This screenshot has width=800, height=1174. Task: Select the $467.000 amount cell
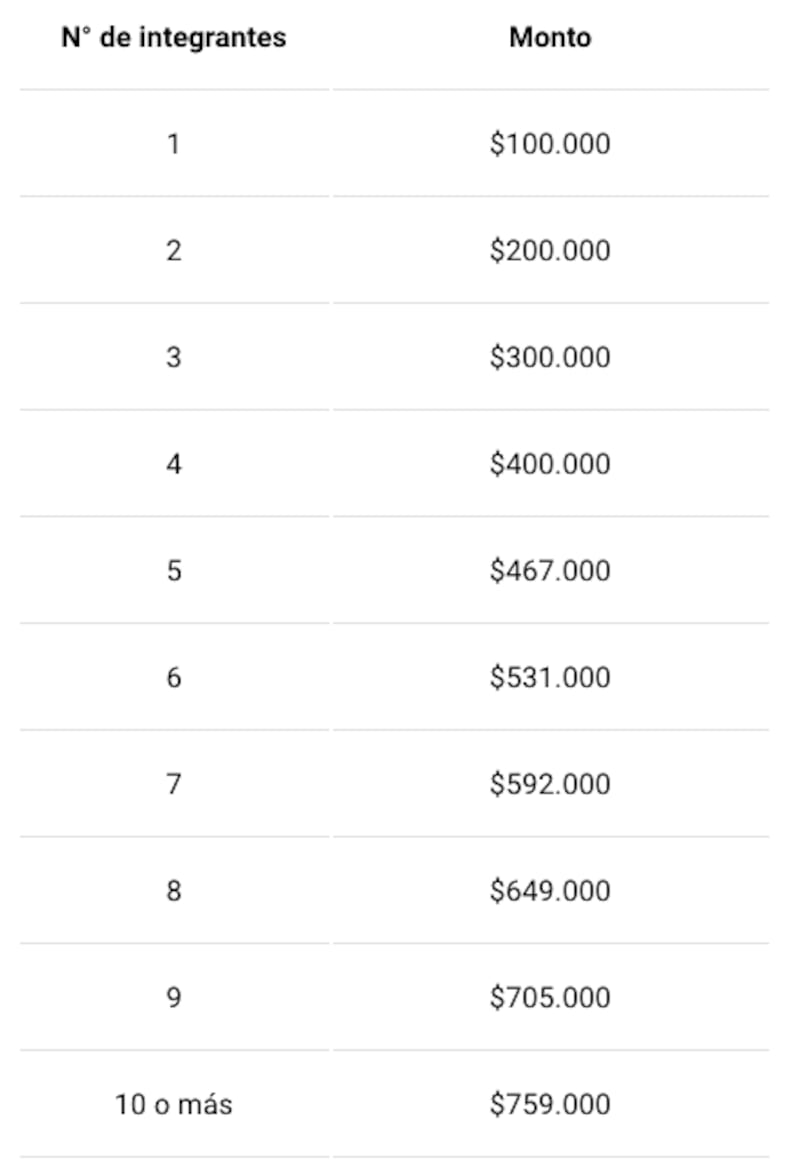click(x=551, y=571)
